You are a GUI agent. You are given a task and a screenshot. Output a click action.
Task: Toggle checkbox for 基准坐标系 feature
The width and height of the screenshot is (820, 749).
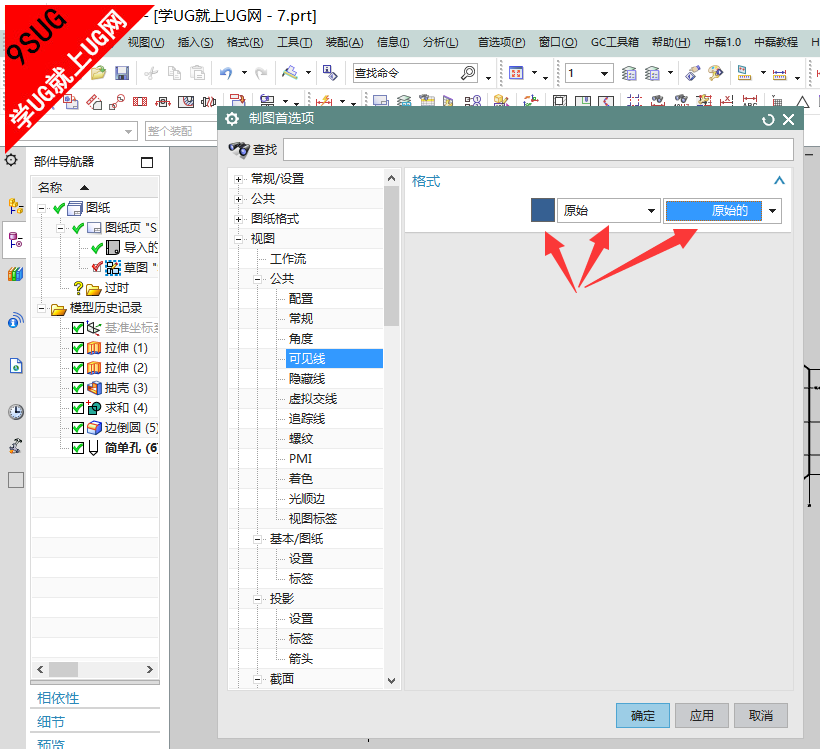(x=77, y=328)
